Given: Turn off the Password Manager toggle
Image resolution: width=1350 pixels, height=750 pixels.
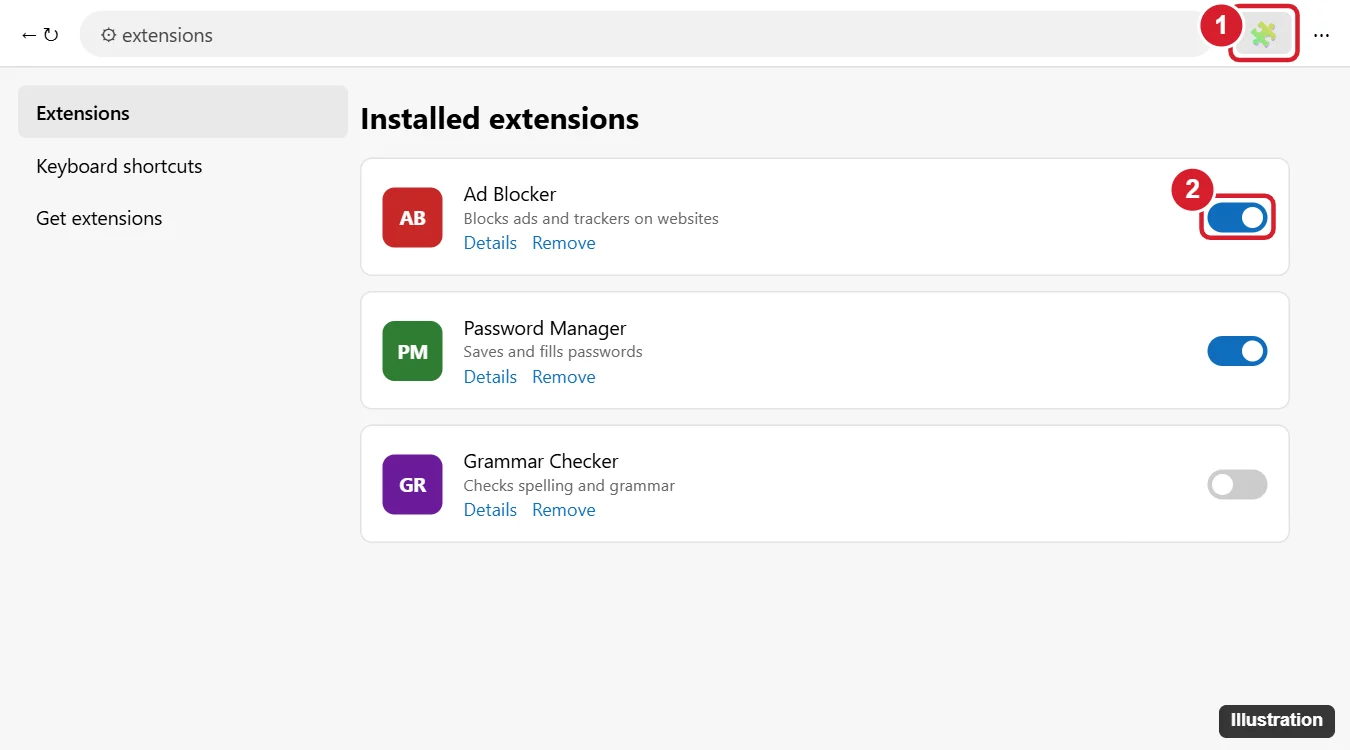Looking at the screenshot, I should click(x=1237, y=351).
